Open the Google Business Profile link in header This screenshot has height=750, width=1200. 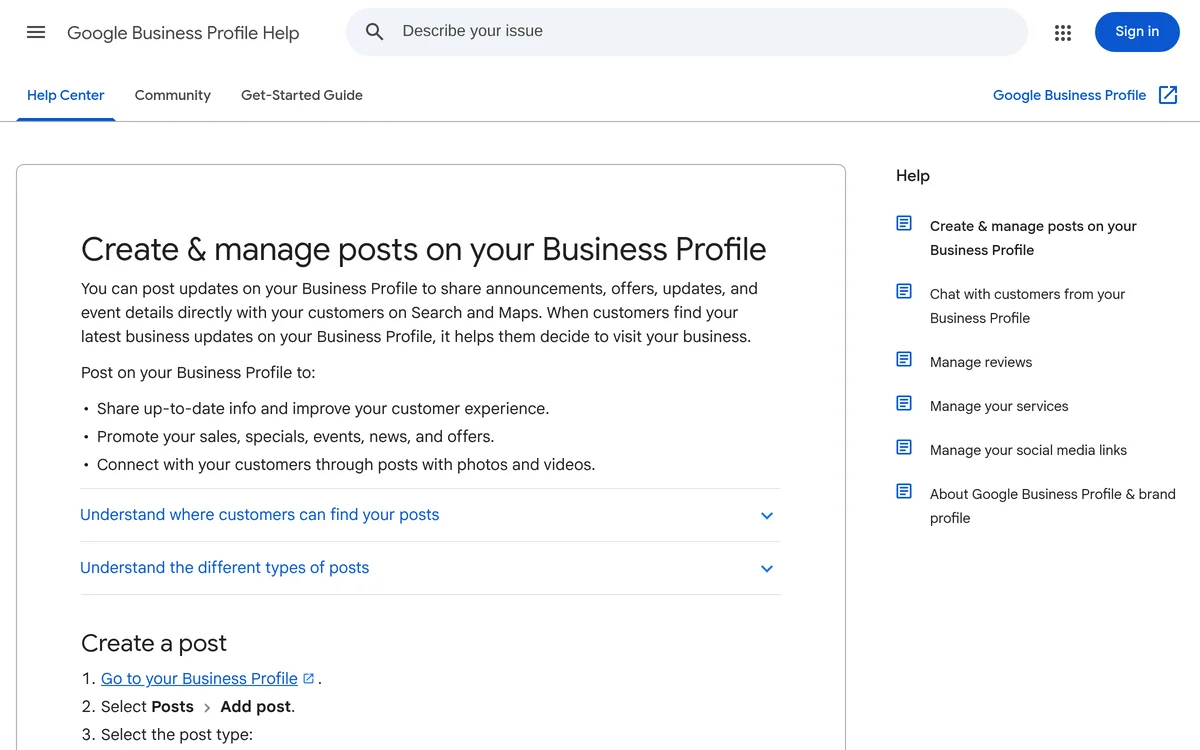pos(1069,95)
